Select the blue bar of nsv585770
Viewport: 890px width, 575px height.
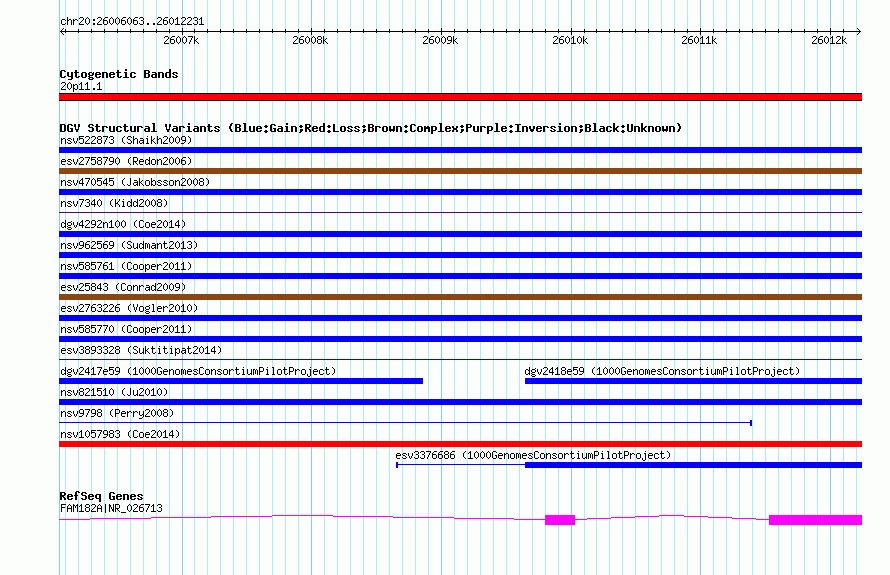(460, 339)
